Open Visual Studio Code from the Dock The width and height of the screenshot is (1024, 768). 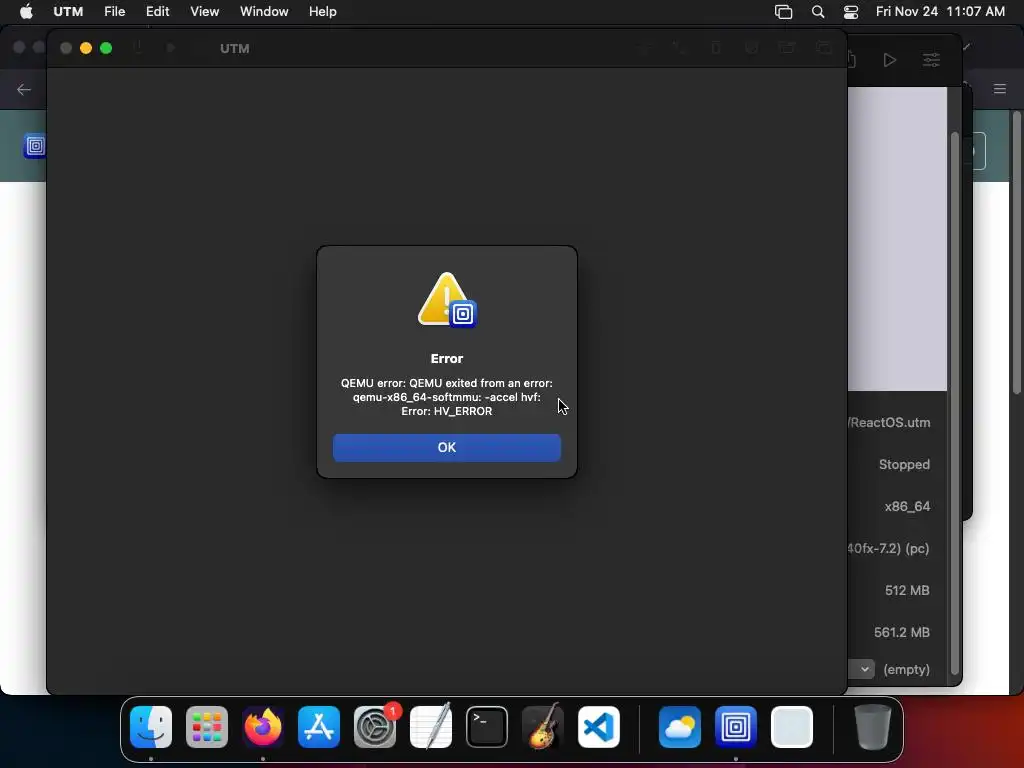click(x=599, y=727)
